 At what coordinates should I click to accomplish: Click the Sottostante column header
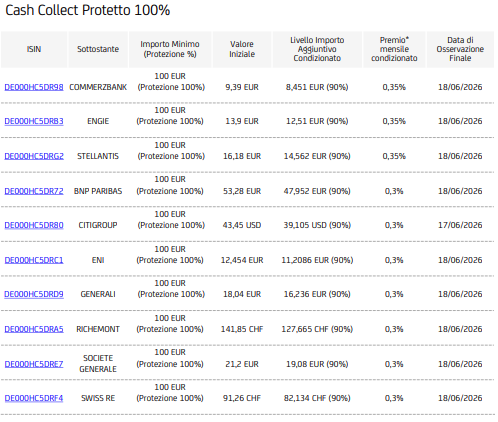98,49
